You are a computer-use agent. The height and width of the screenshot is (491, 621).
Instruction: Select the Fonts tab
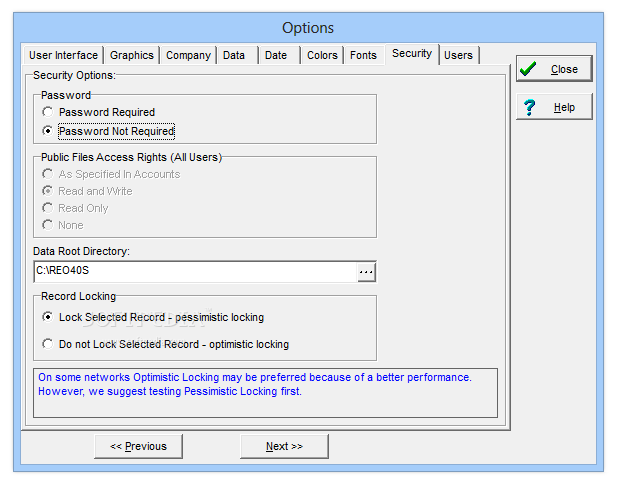[363, 55]
